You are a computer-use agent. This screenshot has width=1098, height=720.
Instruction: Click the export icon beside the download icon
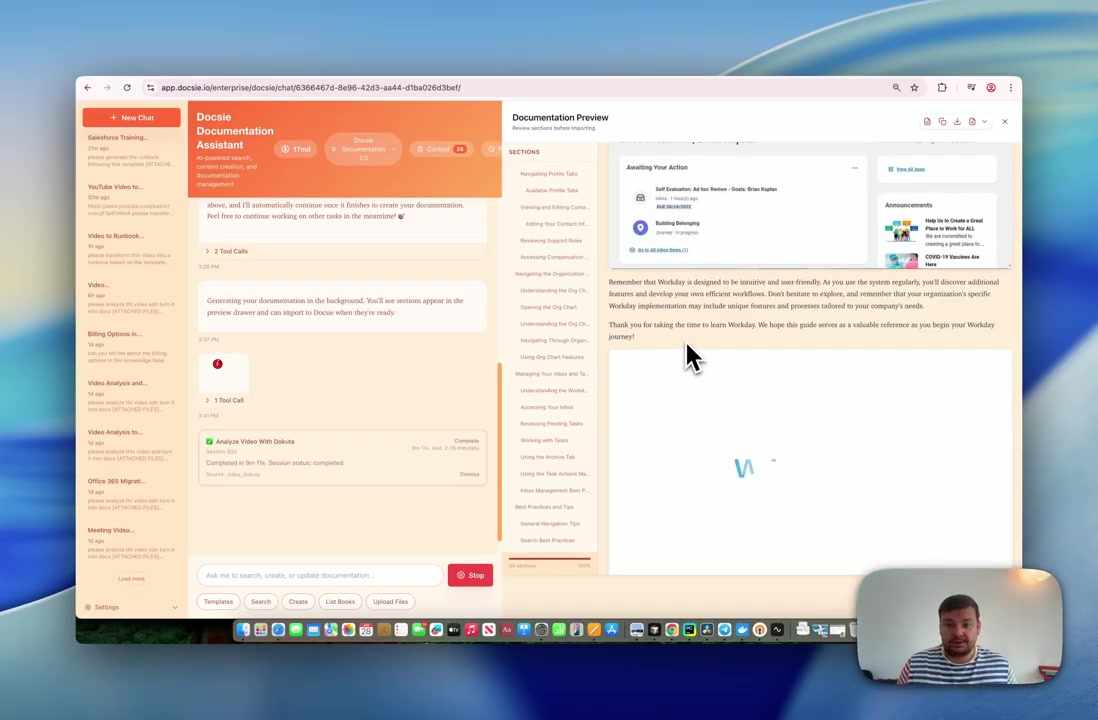pos(972,121)
